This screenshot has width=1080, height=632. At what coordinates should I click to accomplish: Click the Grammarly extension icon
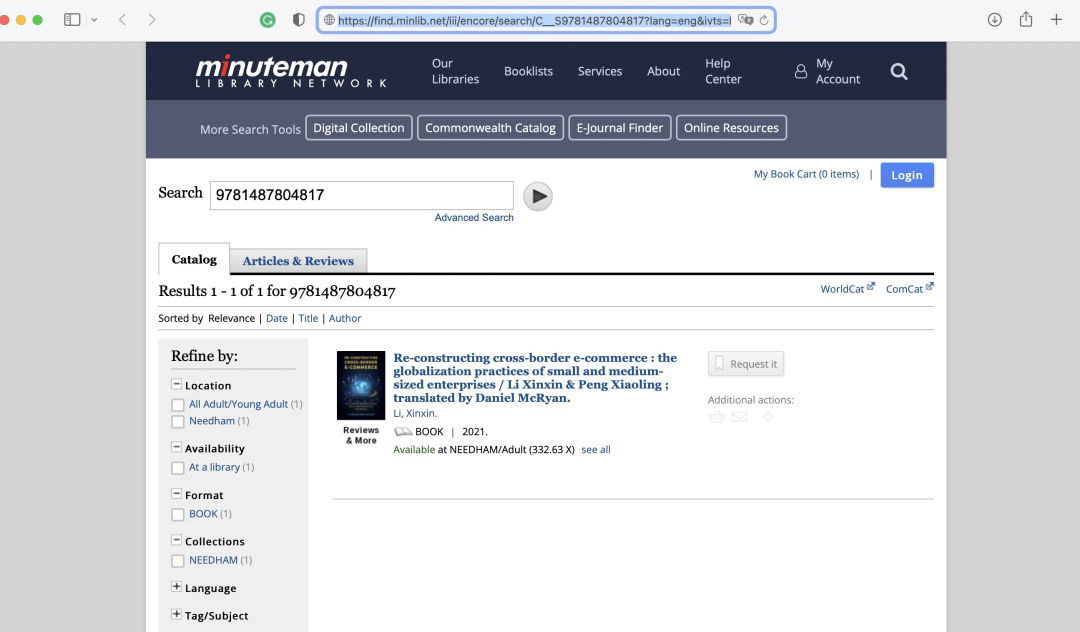coord(267,20)
